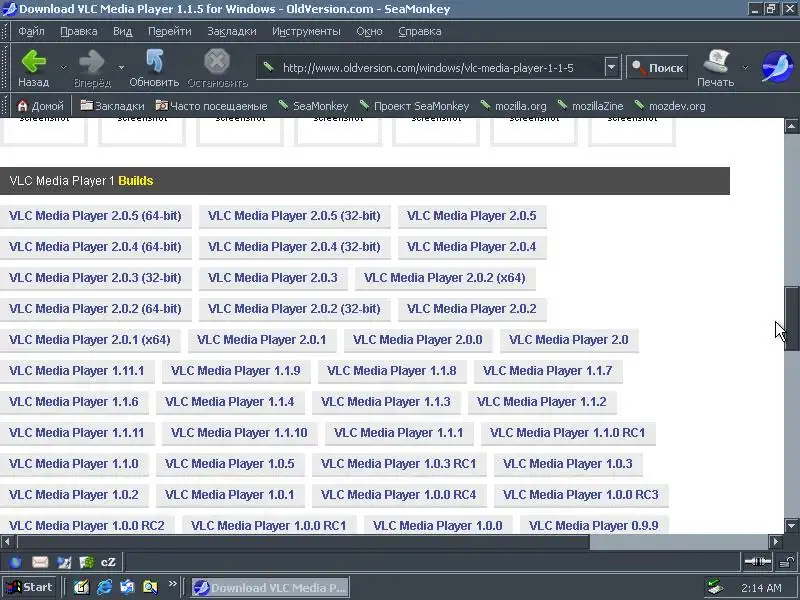Select VLC Media Player 2.0.3 build
Screen dimensions: 800x600
(x=273, y=278)
